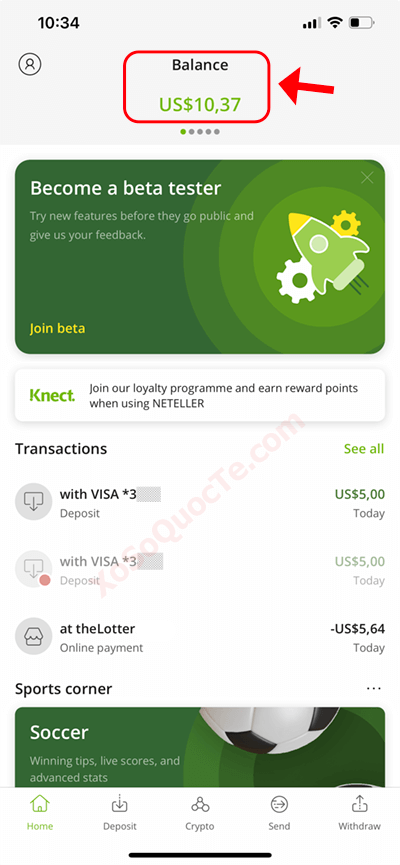Tap the first VISA deposit icon
This screenshot has width=400, height=865.
(x=33, y=502)
